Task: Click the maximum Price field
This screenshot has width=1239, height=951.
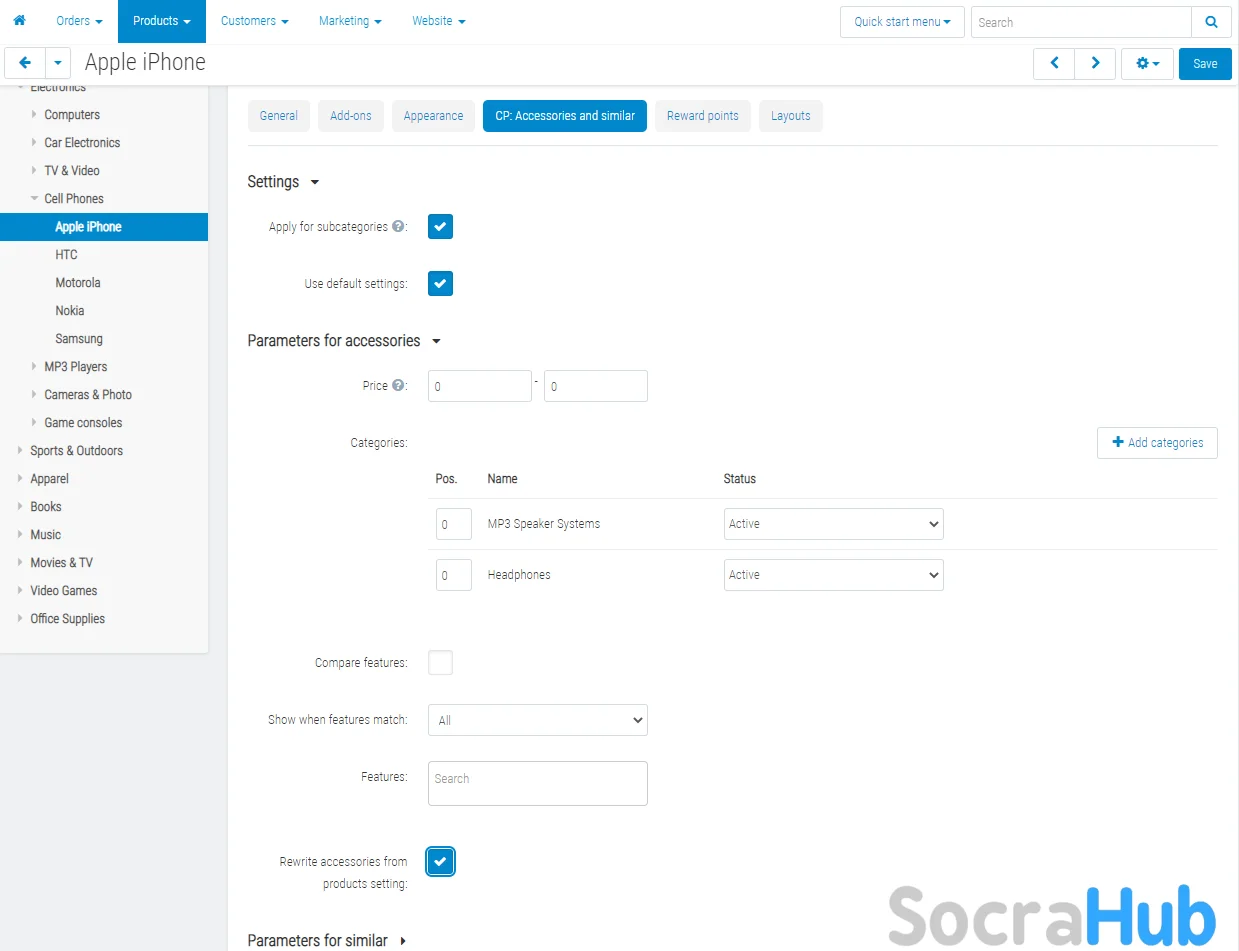Action: point(596,386)
